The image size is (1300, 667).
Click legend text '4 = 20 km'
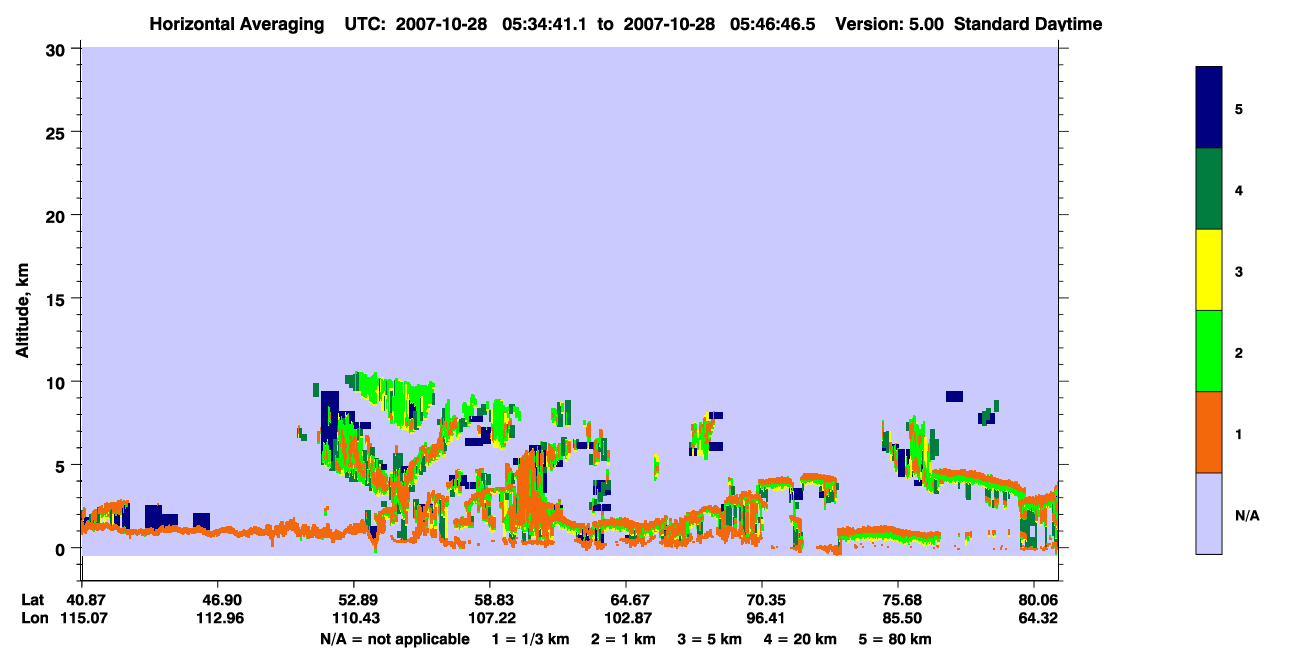(x=802, y=639)
